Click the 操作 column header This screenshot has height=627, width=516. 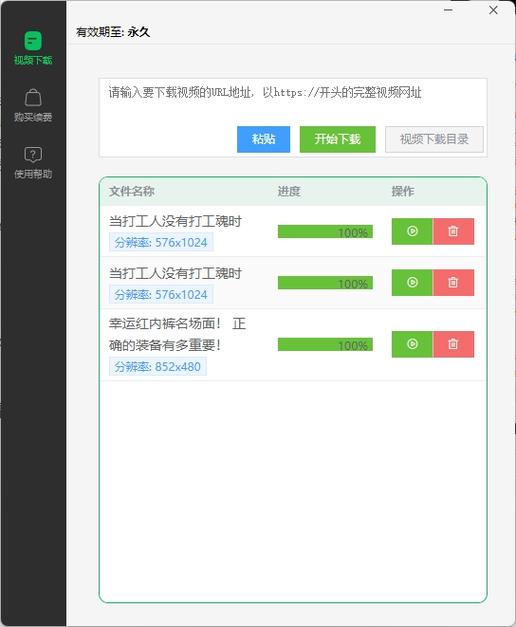403,191
